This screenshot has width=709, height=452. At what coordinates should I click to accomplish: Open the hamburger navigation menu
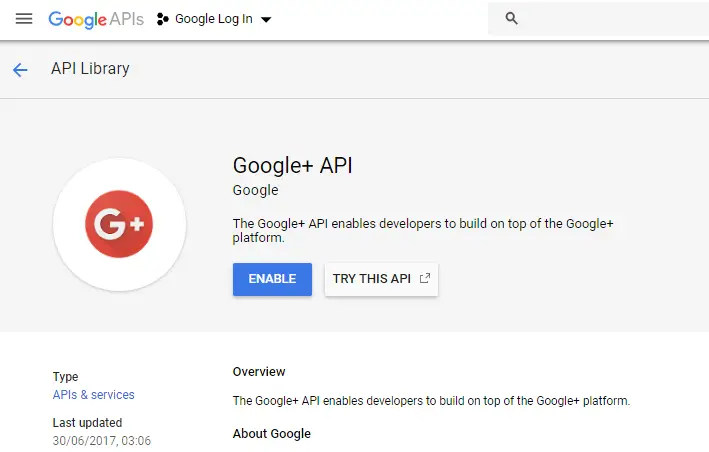[x=24, y=19]
